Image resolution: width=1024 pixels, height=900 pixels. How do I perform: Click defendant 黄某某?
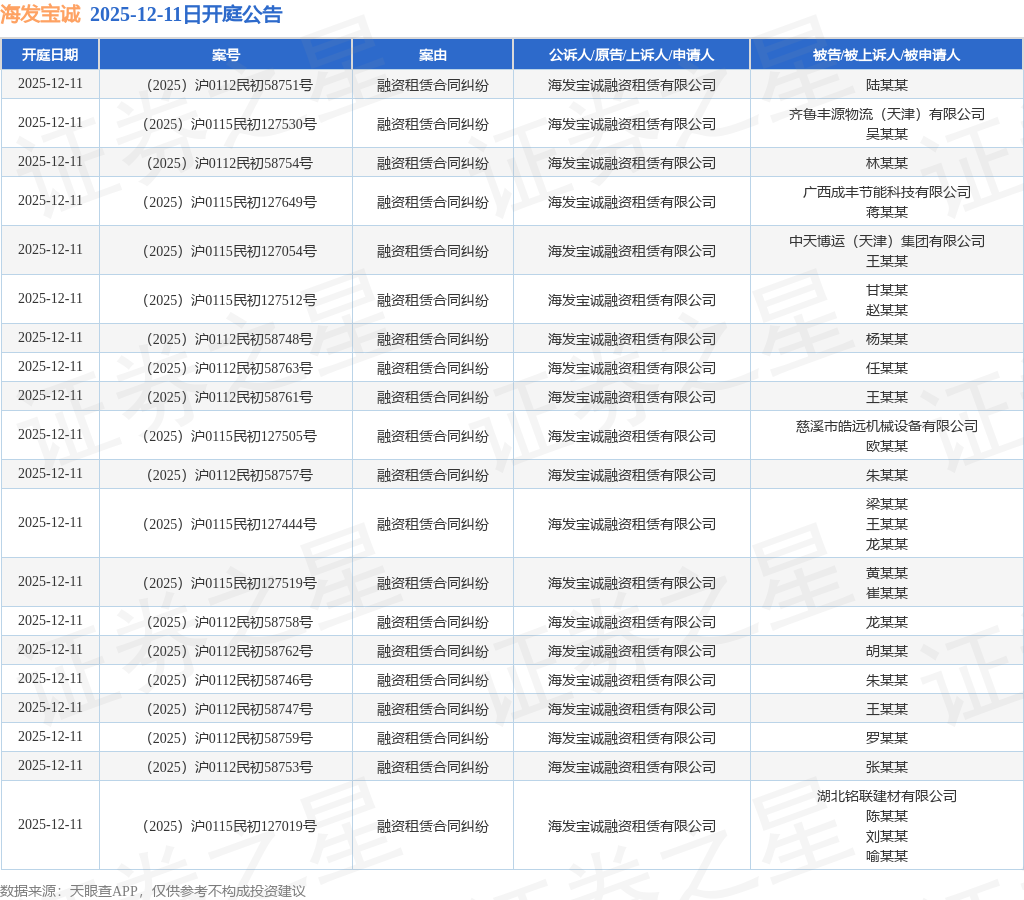[886, 573]
